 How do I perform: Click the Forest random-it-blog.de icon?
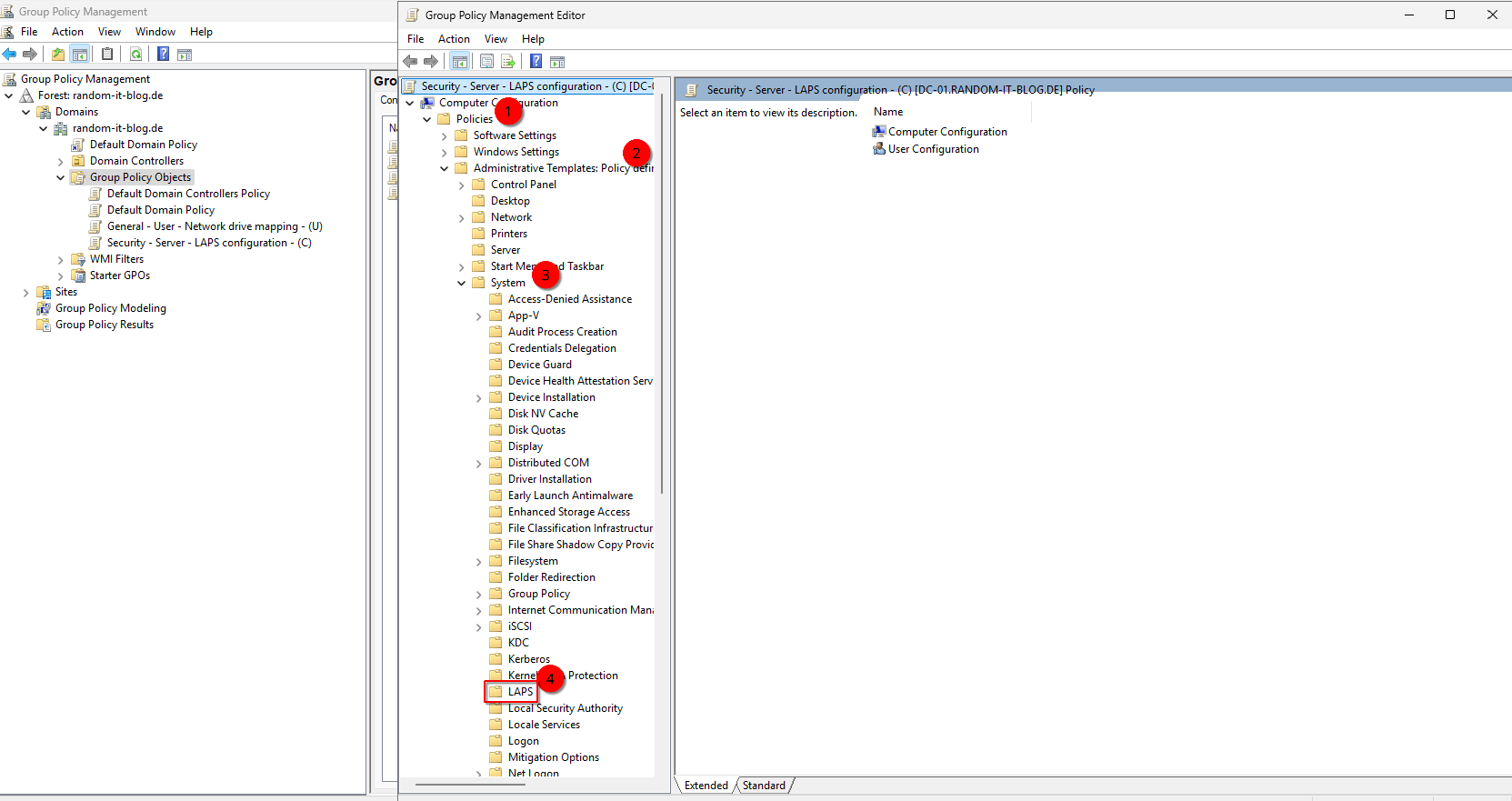(26, 95)
